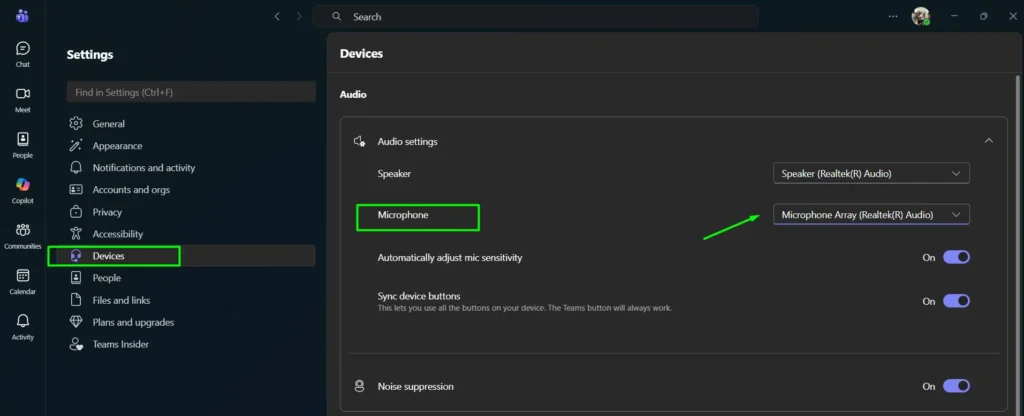The width and height of the screenshot is (1024, 416).
Task: Click the Accounts and orgs card icon
Action: [x=76, y=189]
